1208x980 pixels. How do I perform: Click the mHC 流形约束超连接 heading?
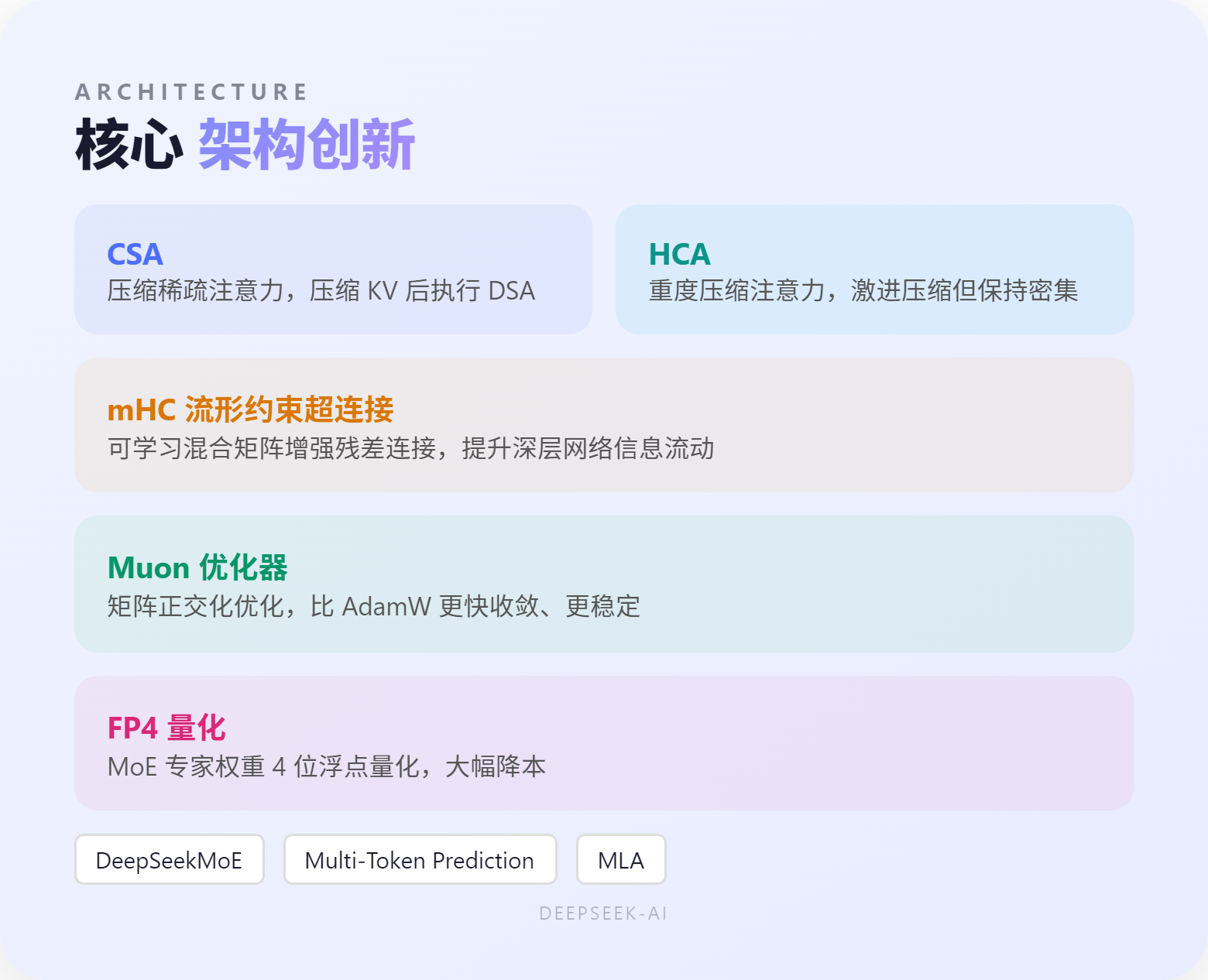click(x=250, y=409)
